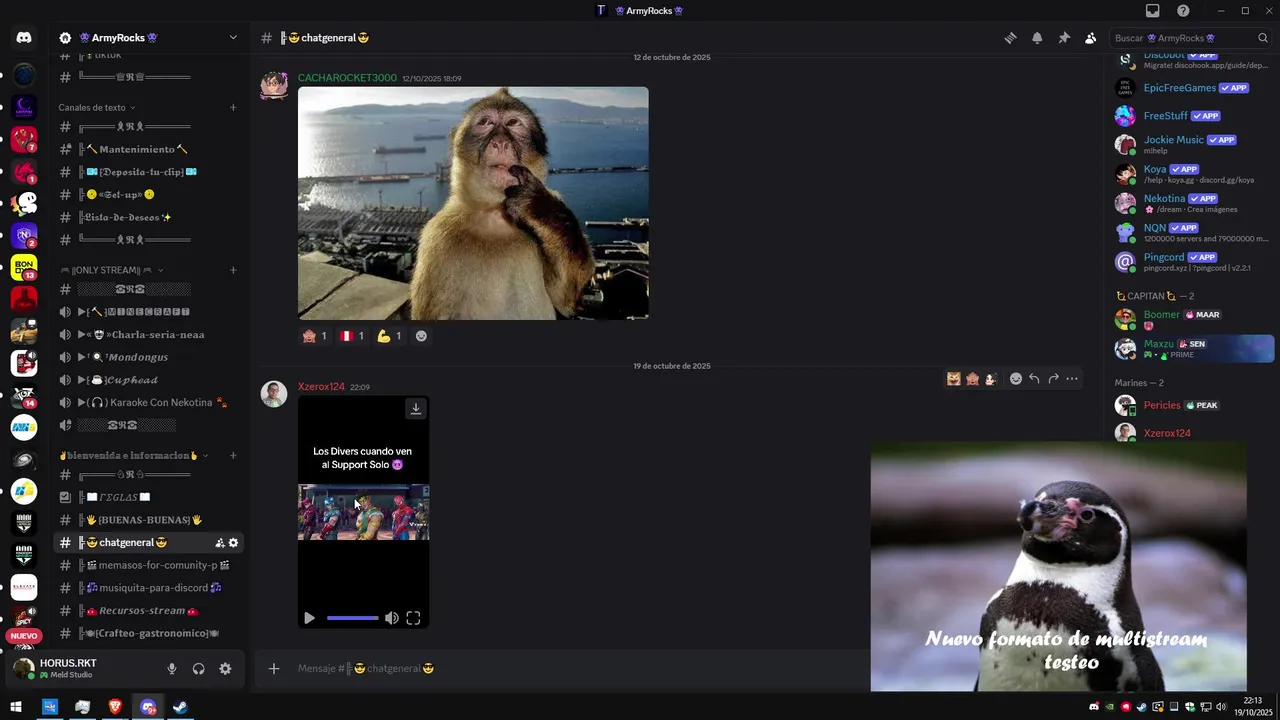The image size is (1280, 720).
Task: Join MINECRAFT voice channel
Action: point(148,312)
